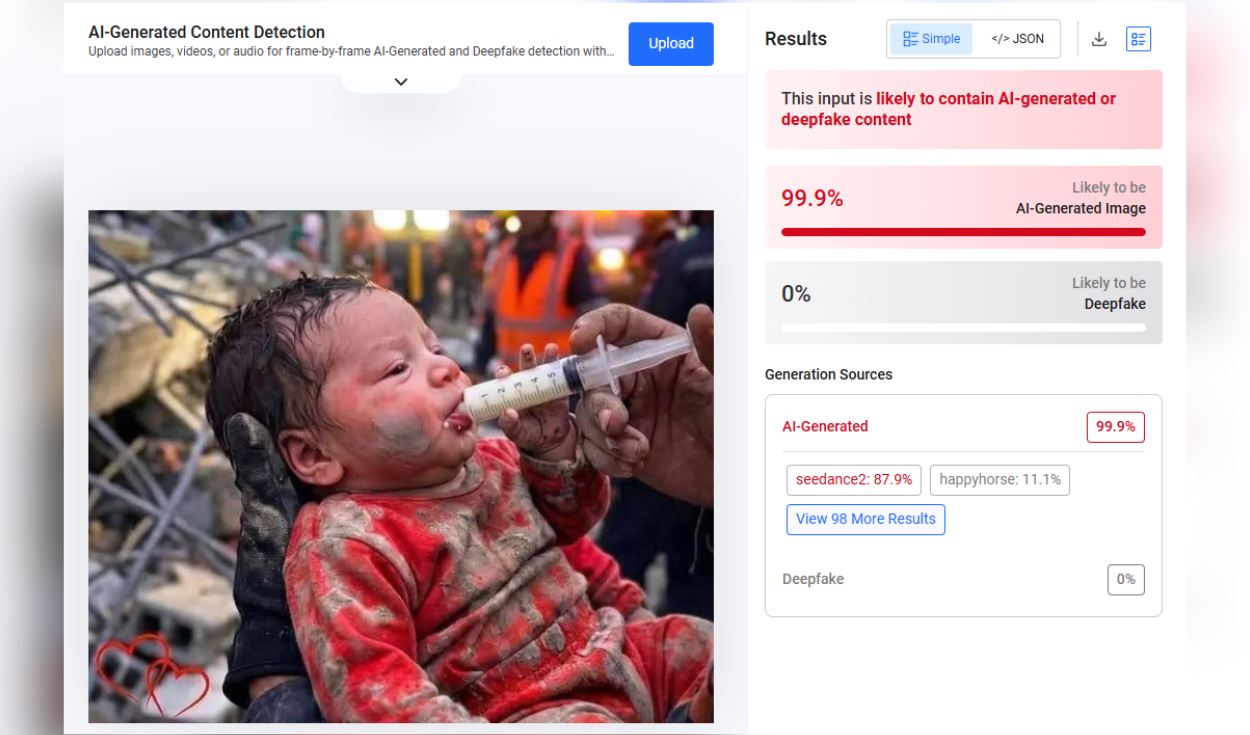Open the uploaded baby image preview
1250x735 pixels.
401,466
